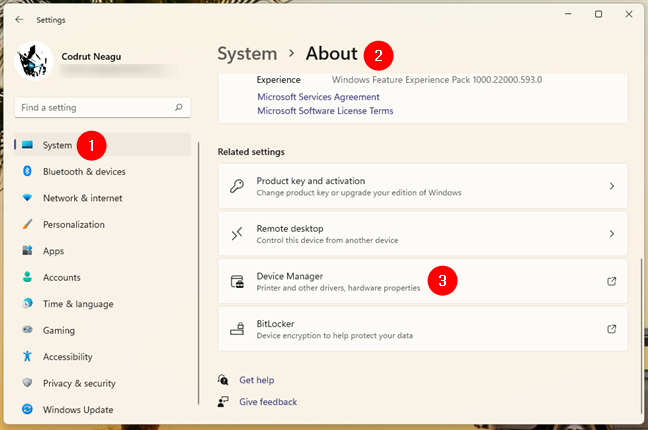Open Microsoft Services Agreement link
The height and width of the screenshot is (430, 648).
click(x=318, y=97)
